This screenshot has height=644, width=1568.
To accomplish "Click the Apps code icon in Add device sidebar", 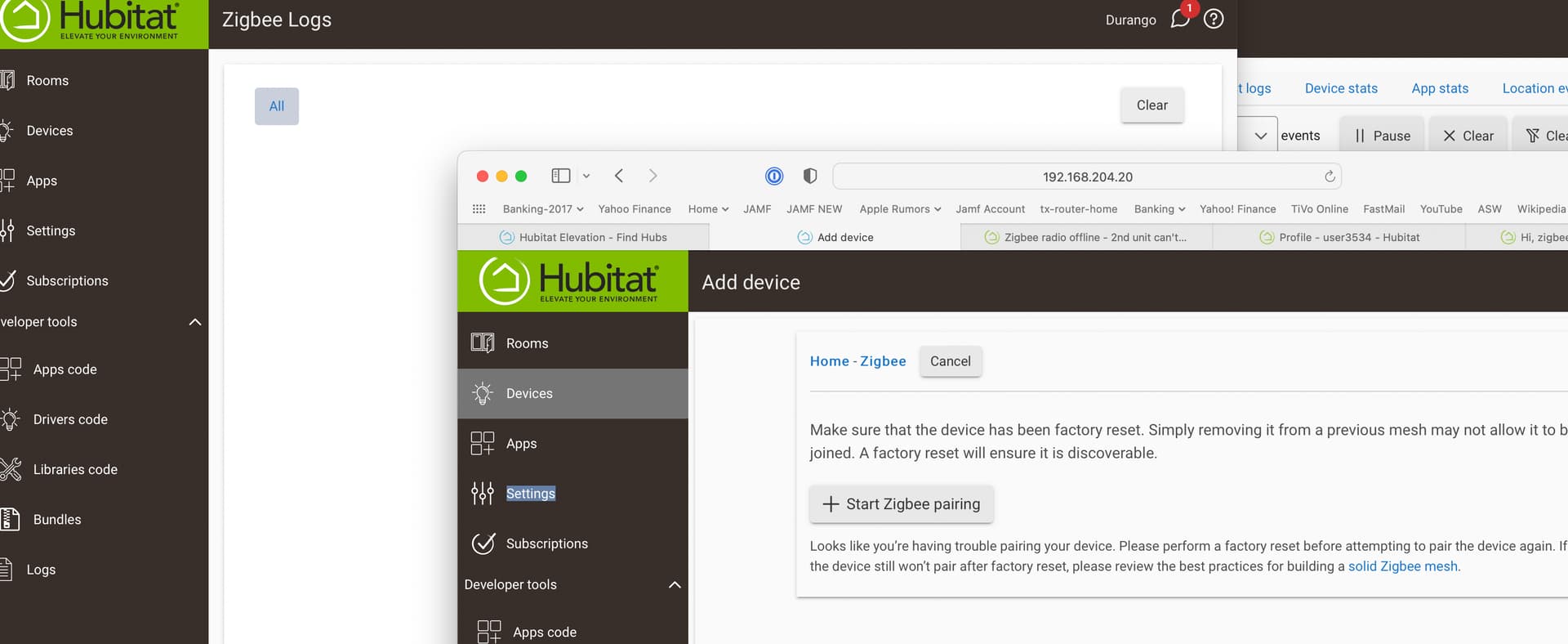I will click(x=488, y=632).
